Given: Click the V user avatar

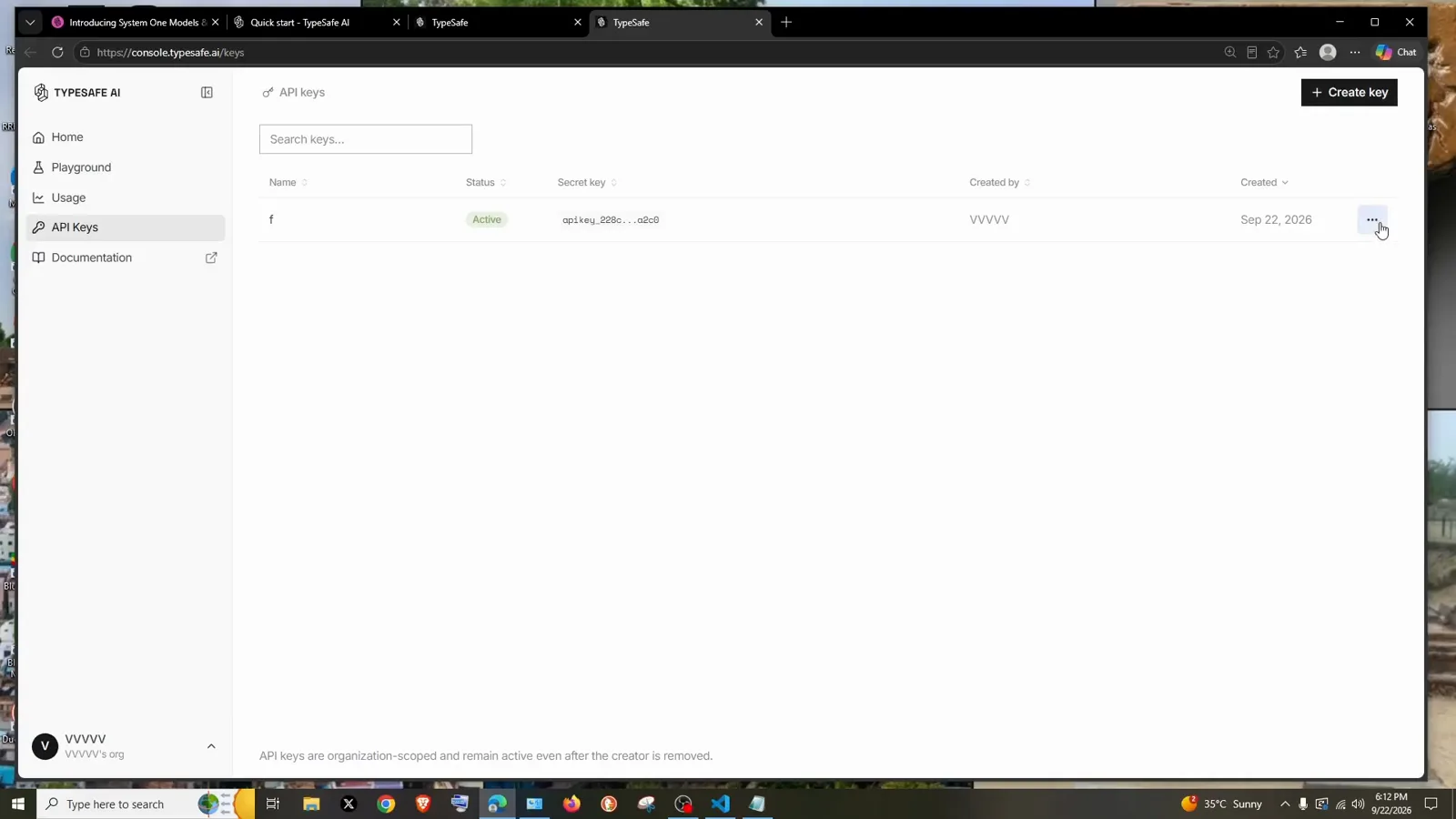Looking at the screenshot, I should click(x=45, y=746).
